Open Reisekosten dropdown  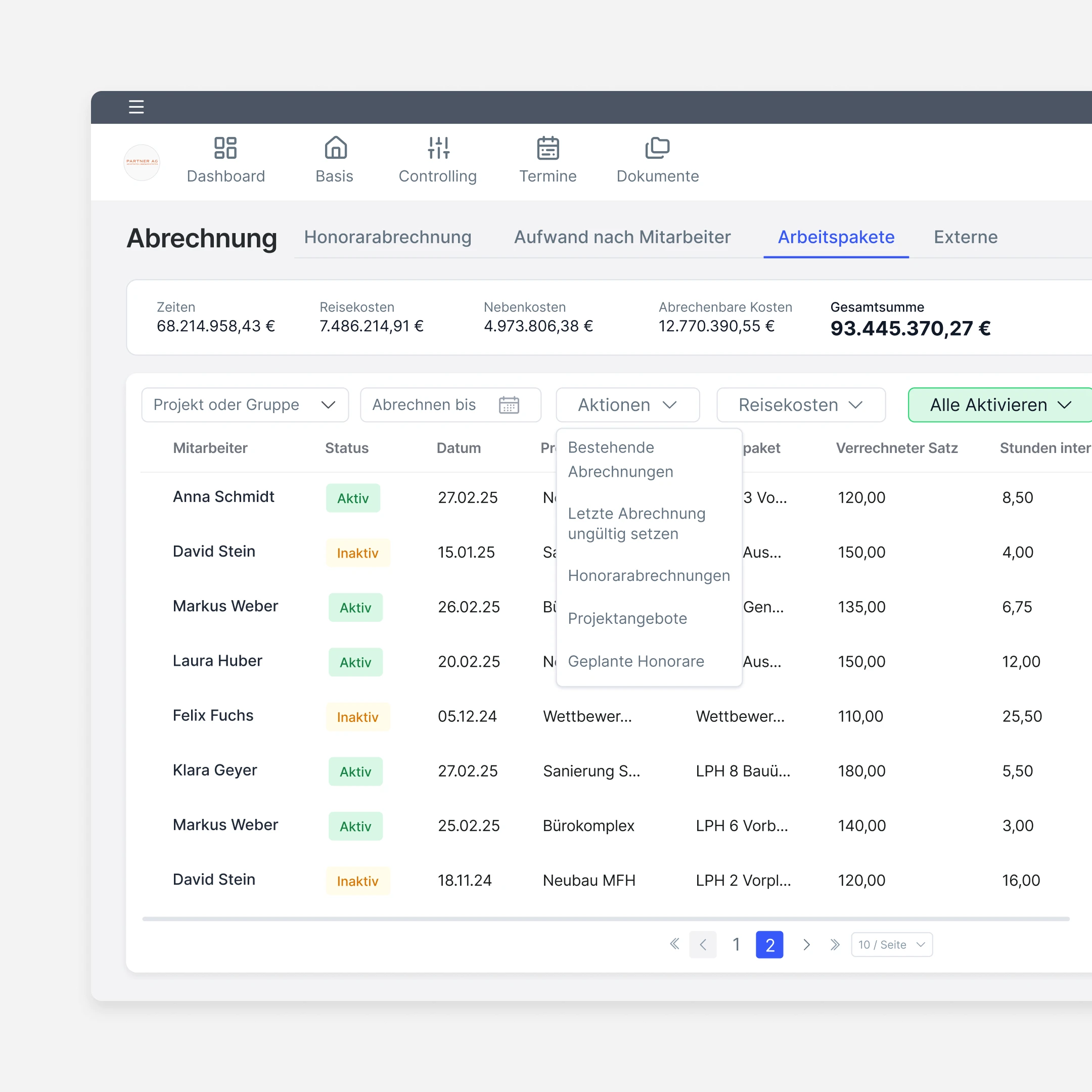tap(800, 404)
